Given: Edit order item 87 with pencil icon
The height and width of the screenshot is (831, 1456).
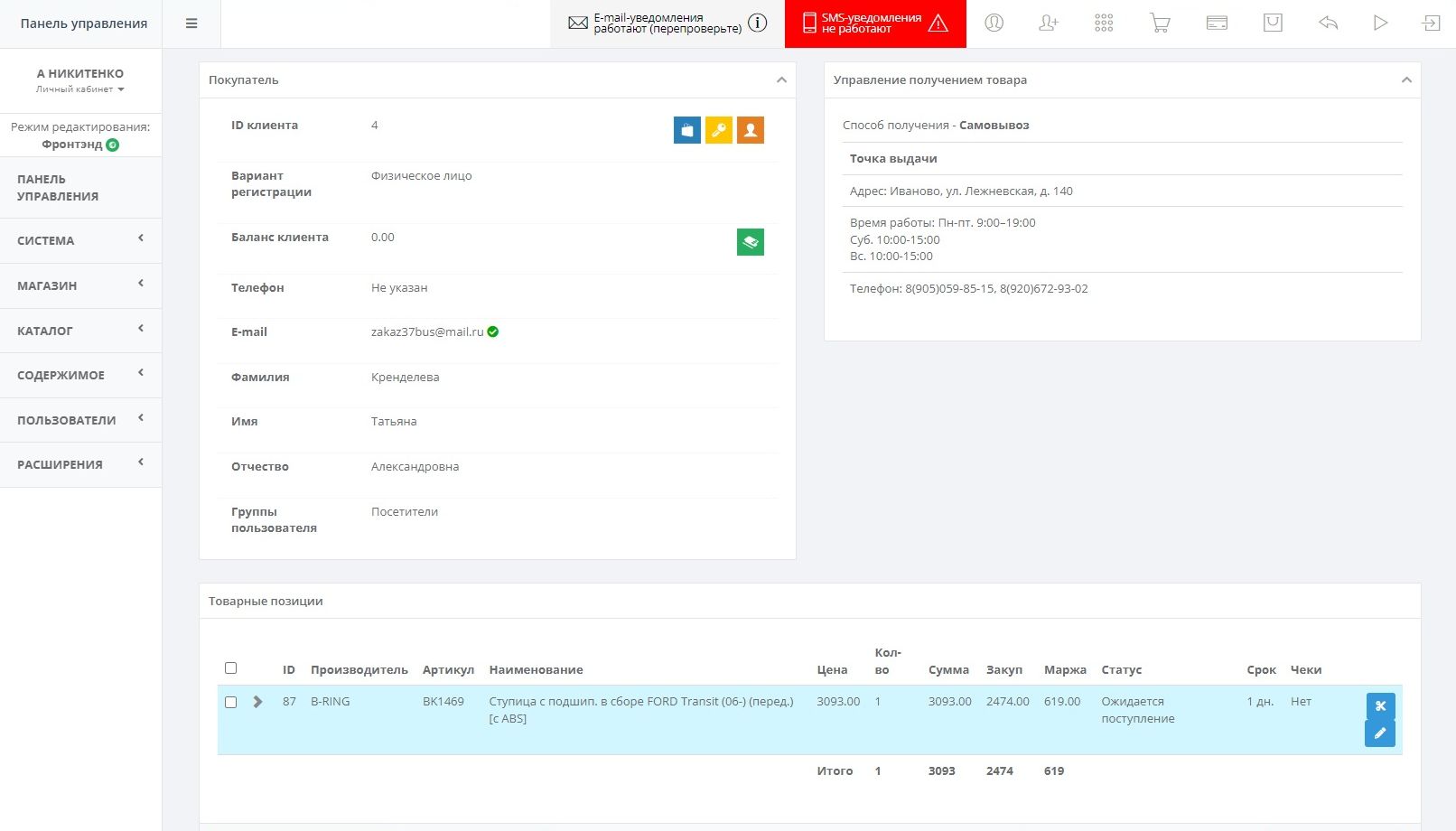Looking at the screenshot, I should point(1379,733).
